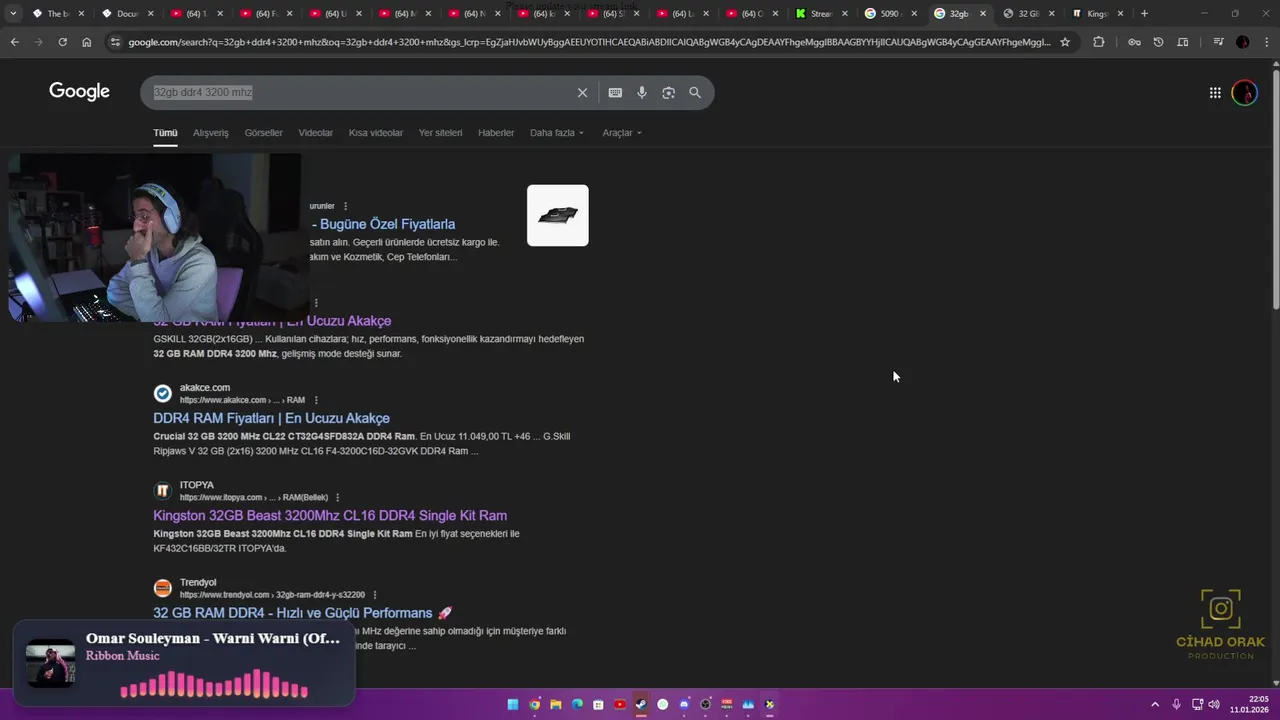Open the Windows Start menu

513,704
